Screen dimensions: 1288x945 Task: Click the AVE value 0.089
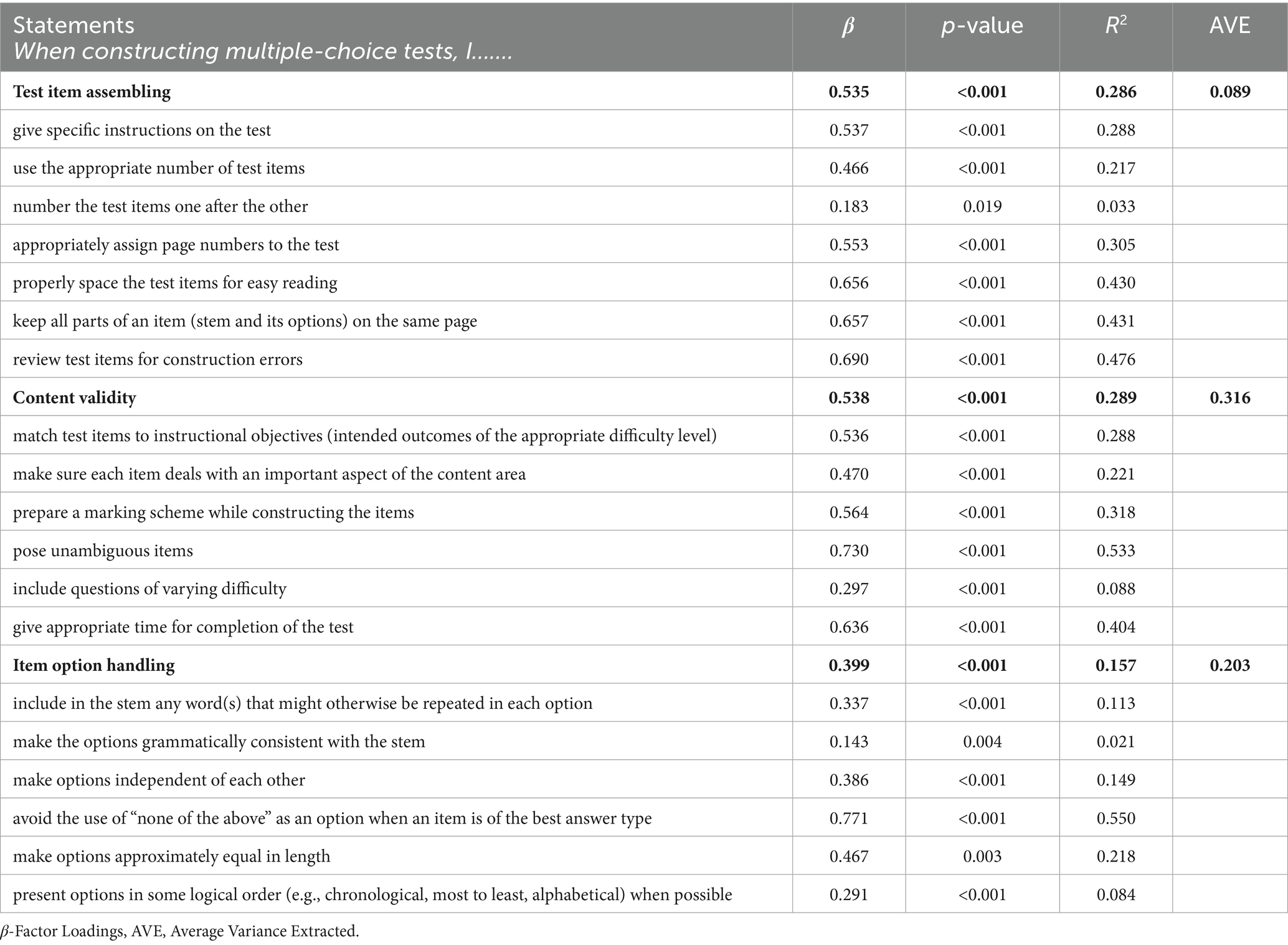(x=1230, y=92)
